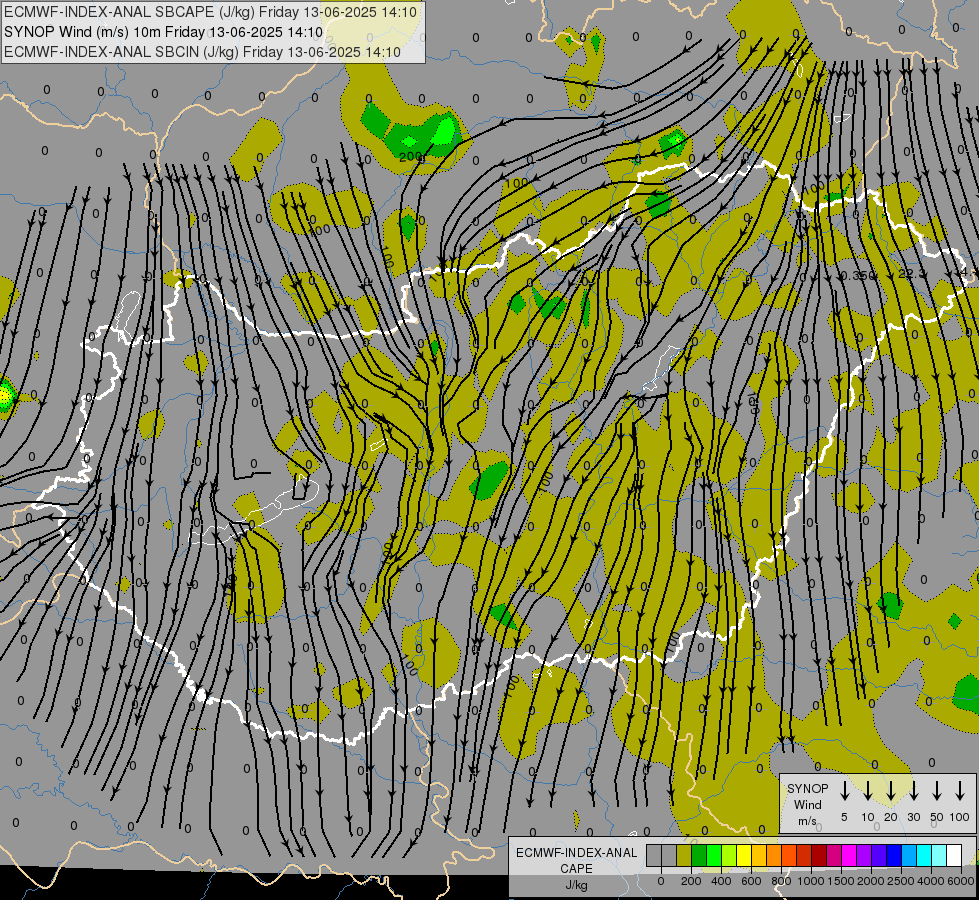Viewport: 979px width, 900px height.
Task: Click the number 100 in wind legend
Action: [x=960, y=817]
